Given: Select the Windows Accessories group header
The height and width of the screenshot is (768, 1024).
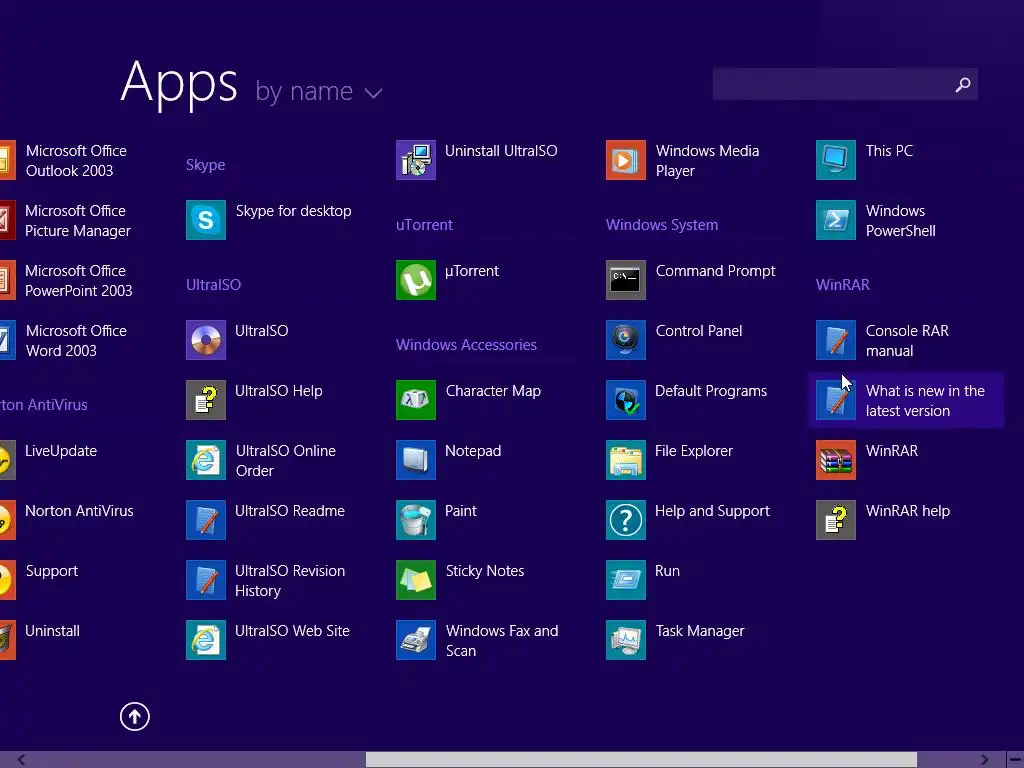Looking at the screenshot, I should (466, 345).
